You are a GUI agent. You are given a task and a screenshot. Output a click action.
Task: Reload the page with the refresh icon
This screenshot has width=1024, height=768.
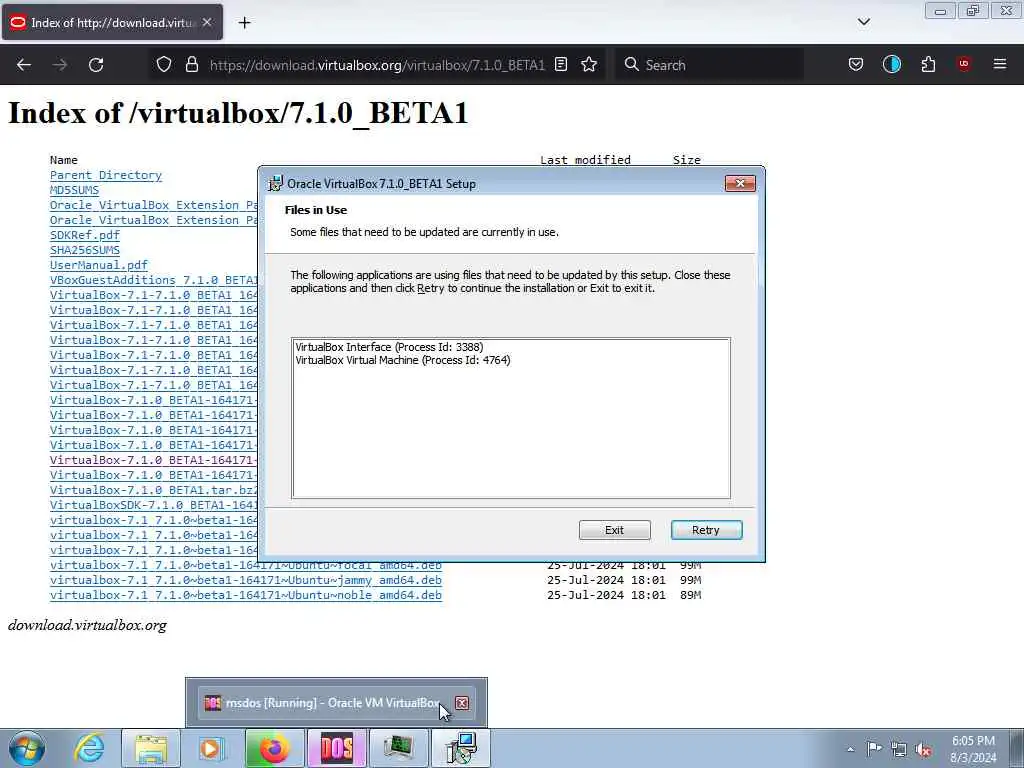96,65
